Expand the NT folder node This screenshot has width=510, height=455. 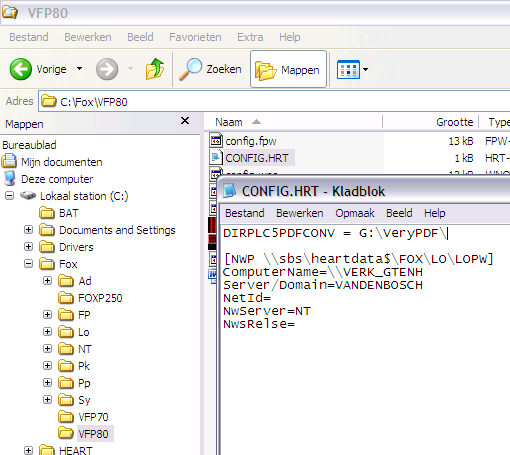pyautogui.click(x=48, y=349)
